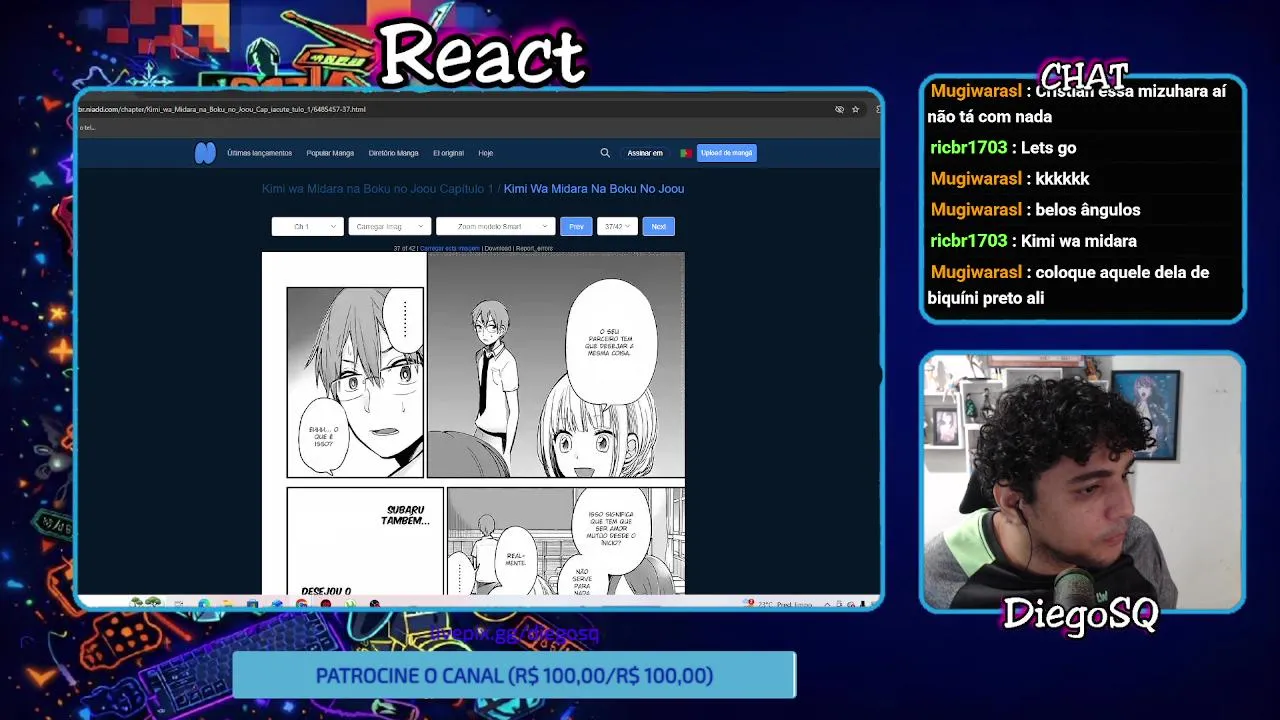The height and width of the screenshot is (720, 1280).
Task: Click manga panel with girl and standing boy
Action: pyautogui.click(x=556, y=365)
